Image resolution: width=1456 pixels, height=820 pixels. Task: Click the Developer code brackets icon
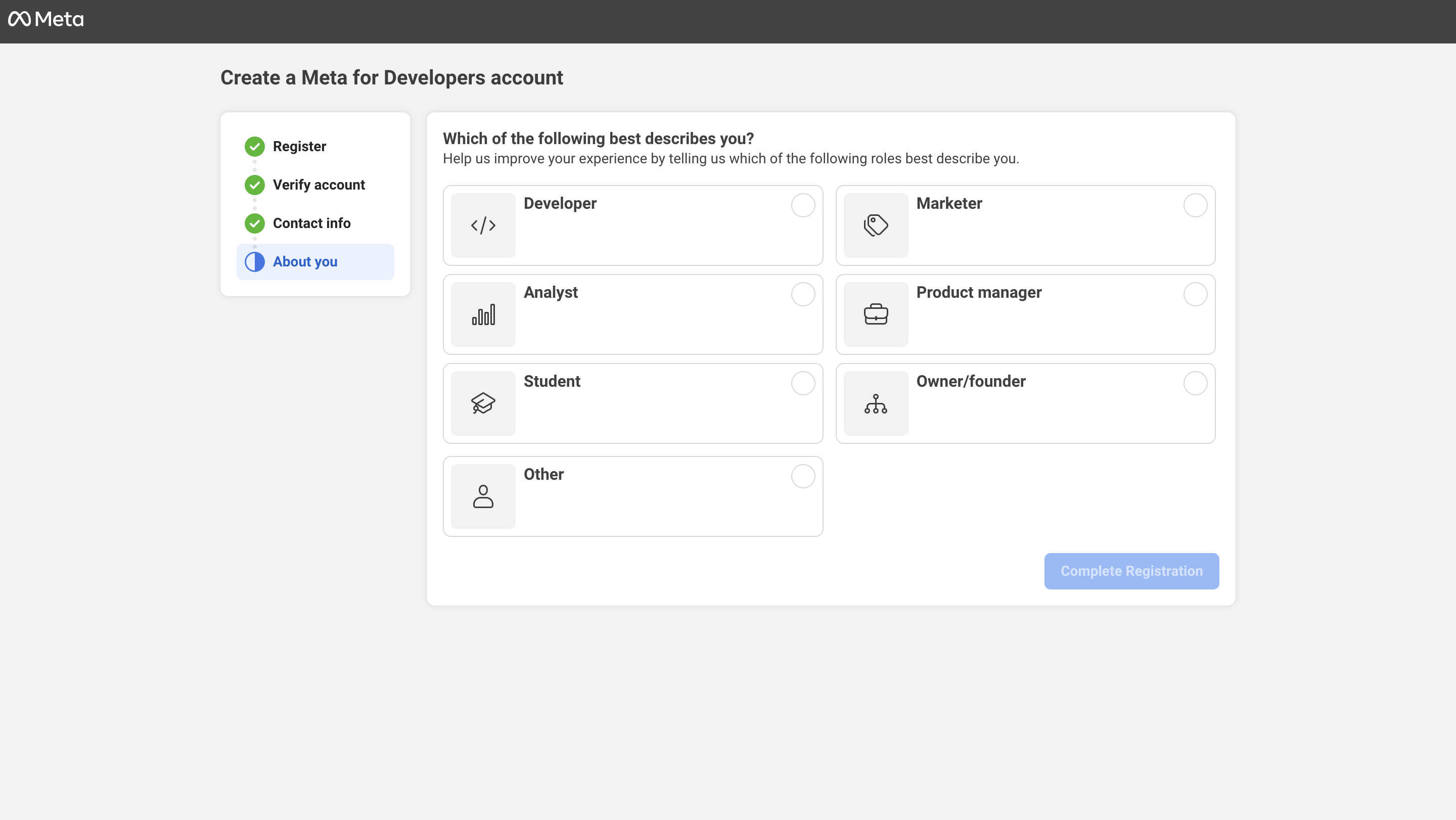483,225
